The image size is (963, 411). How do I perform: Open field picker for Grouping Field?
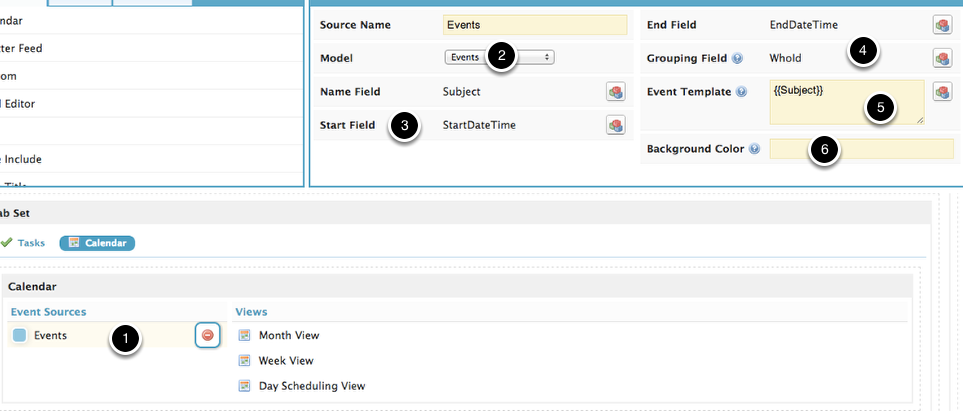point(942,58)
